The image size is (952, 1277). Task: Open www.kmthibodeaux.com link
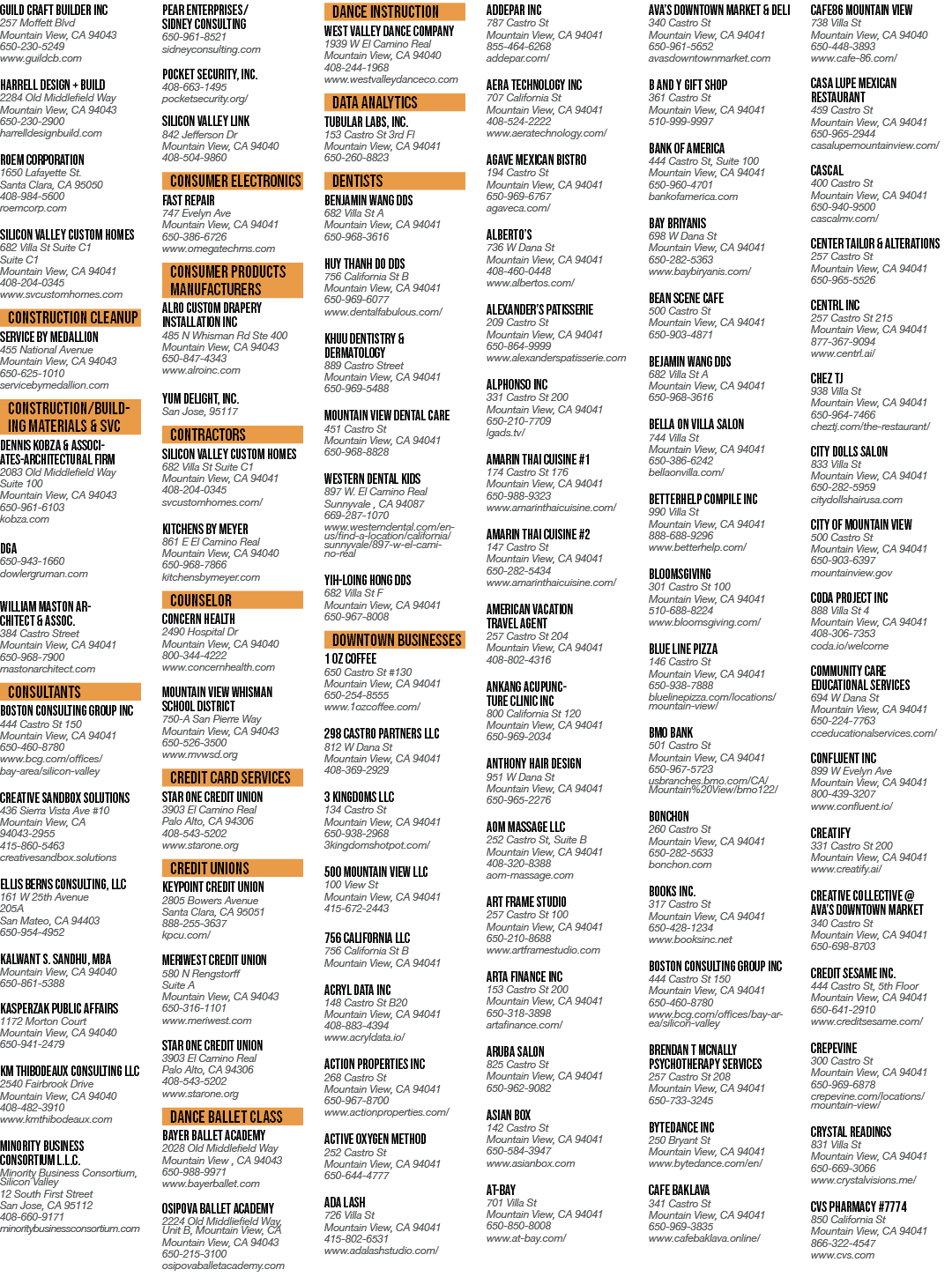coord(56,1119)
